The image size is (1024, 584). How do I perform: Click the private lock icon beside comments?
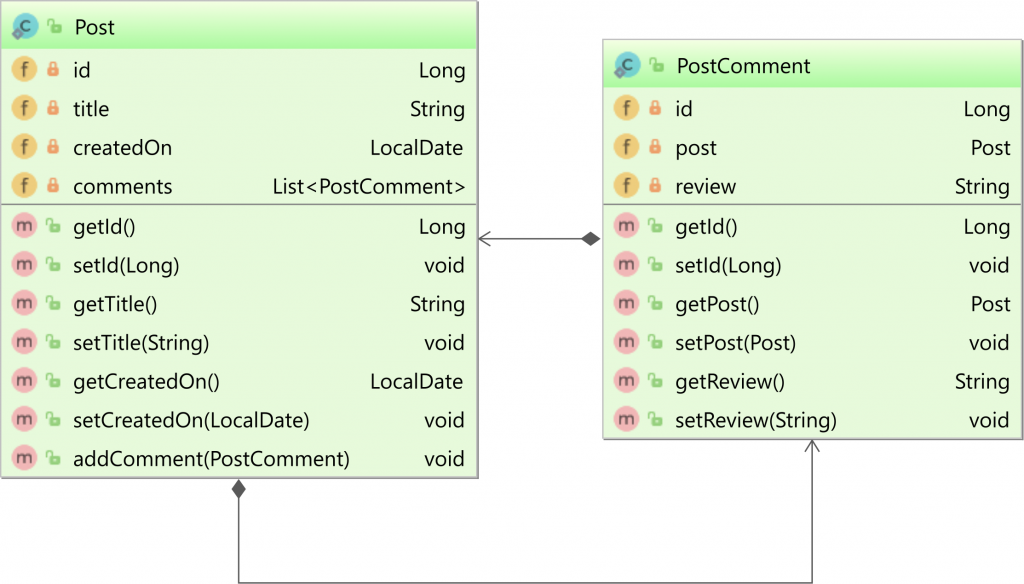[x=54, y=185]
